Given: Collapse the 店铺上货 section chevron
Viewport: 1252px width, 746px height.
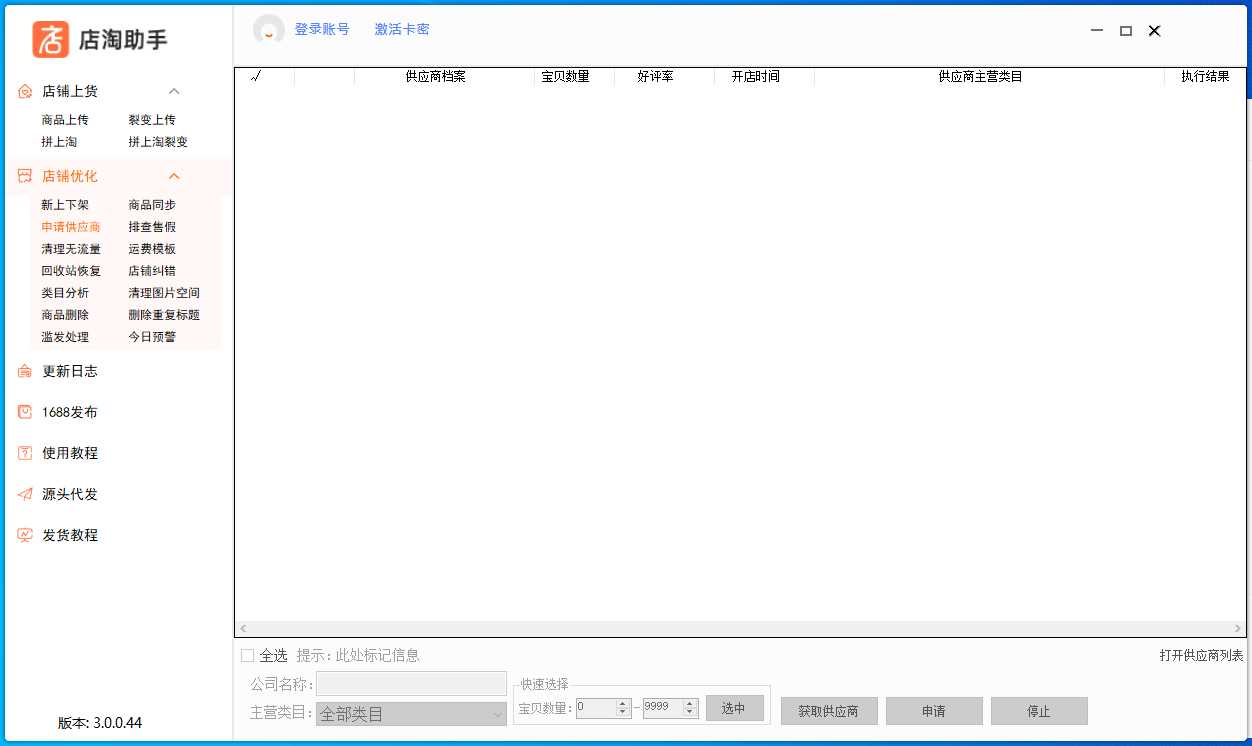Looking at the screenshot, I should (175, 91).
